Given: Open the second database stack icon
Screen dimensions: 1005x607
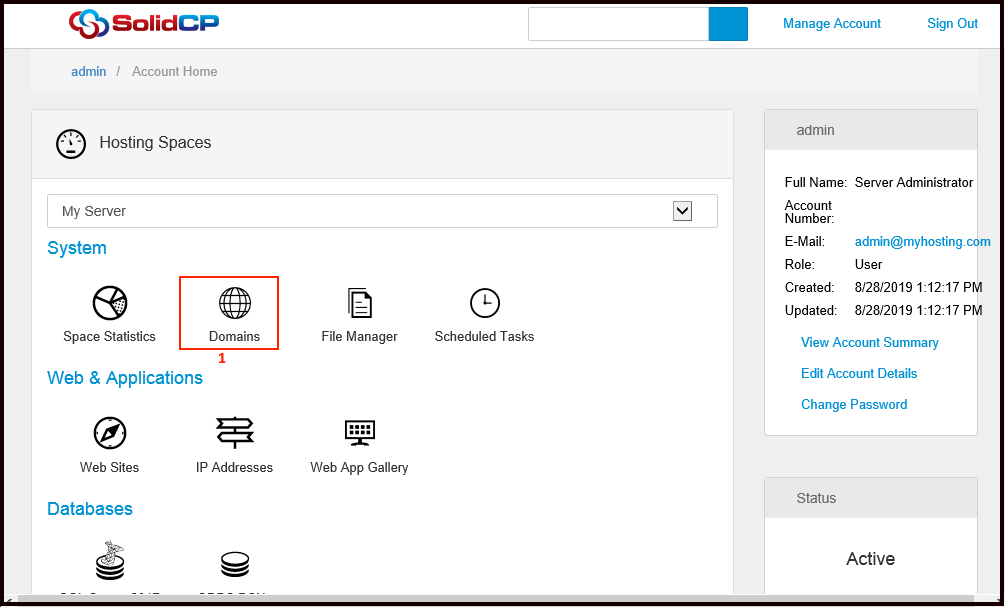Looking at the screenshot, I should click(x=234, y=565).
